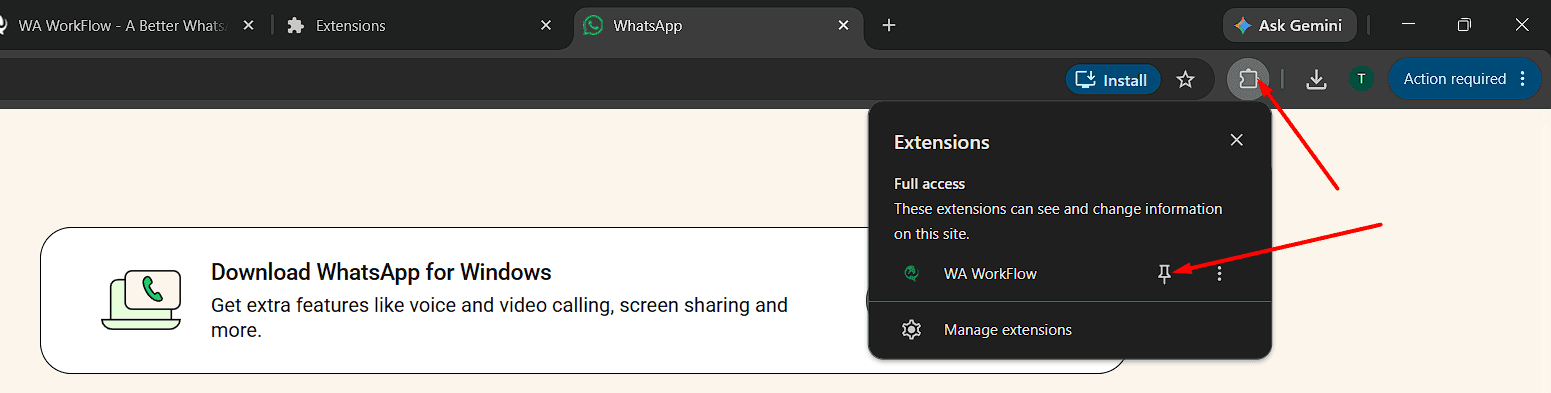1551x393 pixels.
Task: Open the profile avatar T
Action: 1361,79
